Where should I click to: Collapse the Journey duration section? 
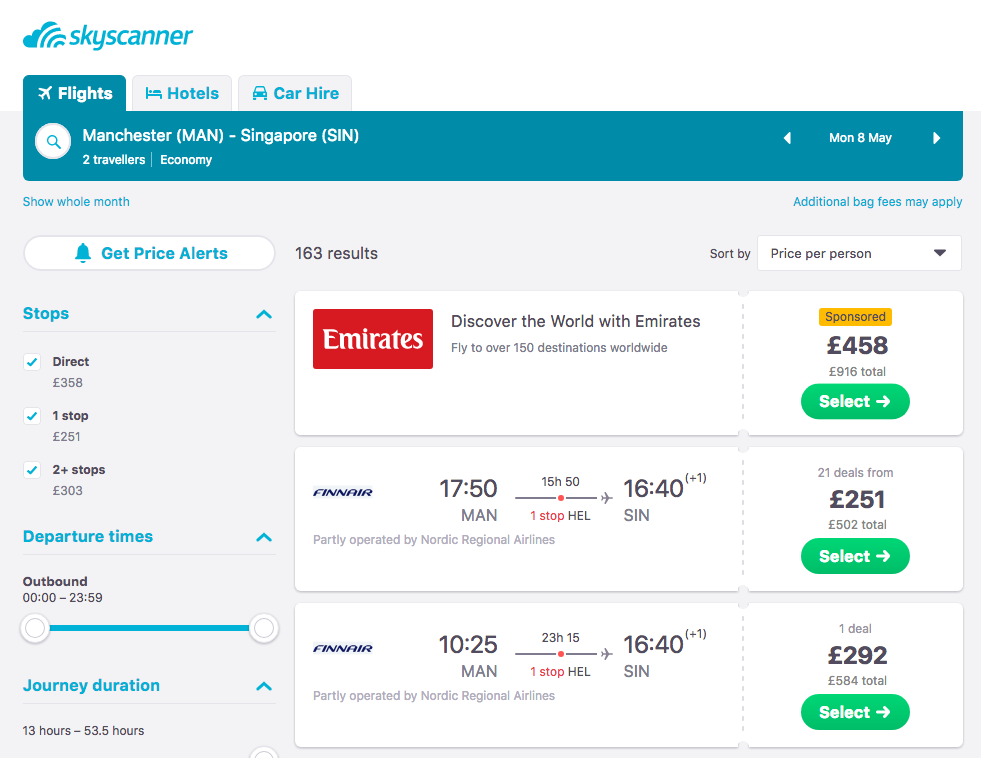click(x=264, y=686)
